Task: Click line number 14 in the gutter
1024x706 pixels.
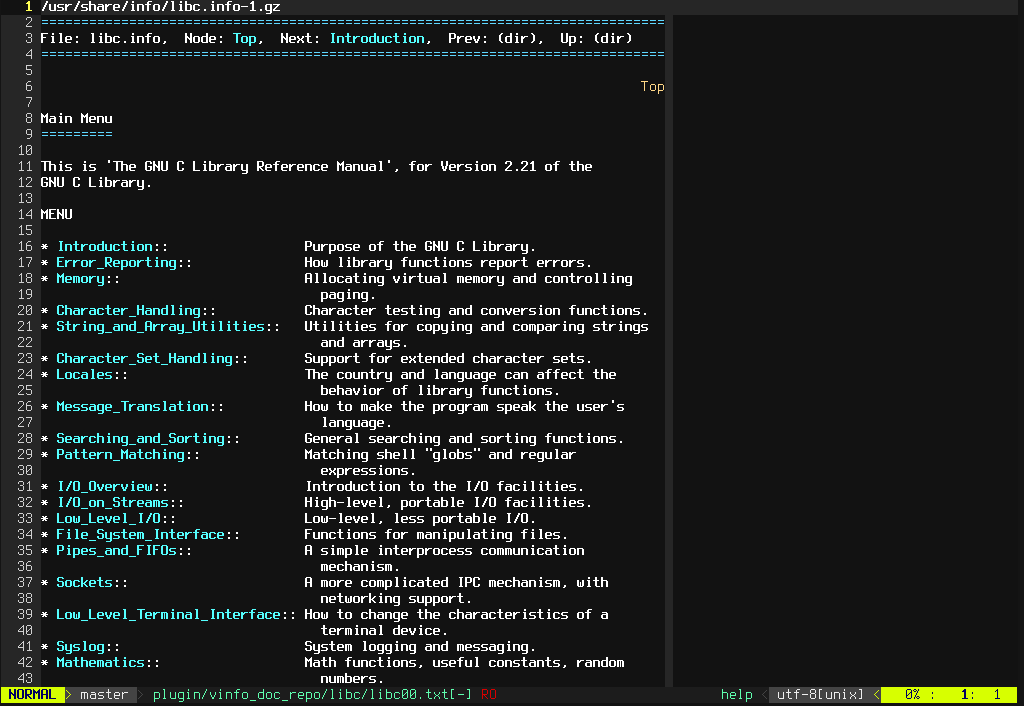Action: pyautogui.click(x=25, y=214)
